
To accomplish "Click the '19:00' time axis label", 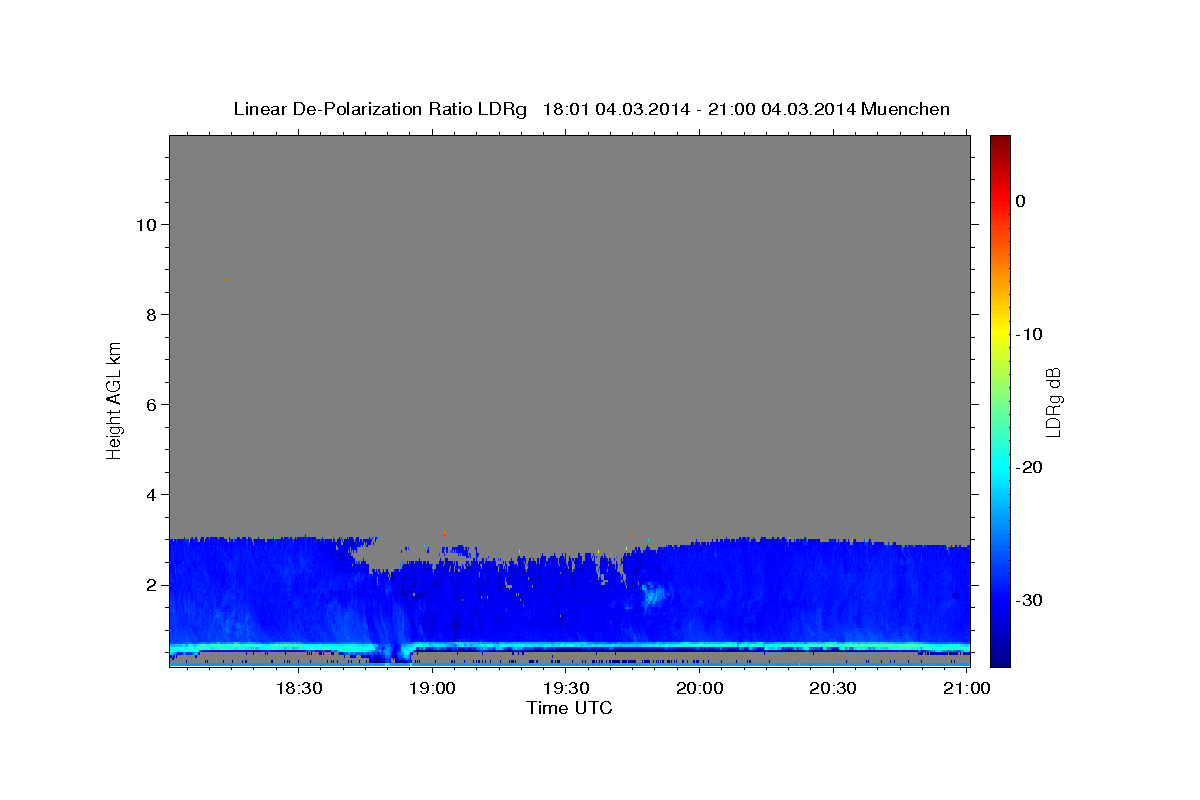I will (432, 689).
